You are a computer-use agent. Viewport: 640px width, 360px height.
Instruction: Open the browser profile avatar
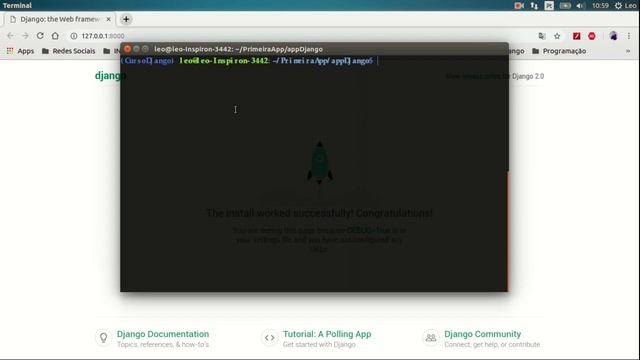coord(613,36)
